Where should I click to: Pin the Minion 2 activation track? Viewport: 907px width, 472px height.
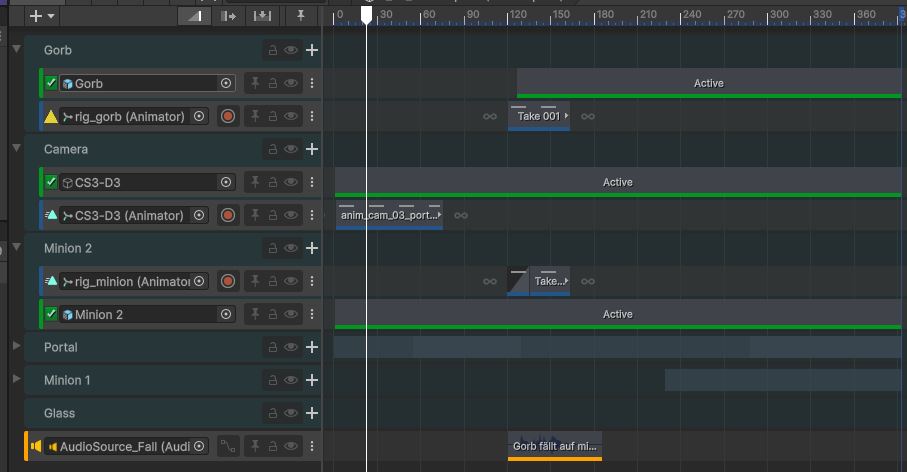(255, 314)
